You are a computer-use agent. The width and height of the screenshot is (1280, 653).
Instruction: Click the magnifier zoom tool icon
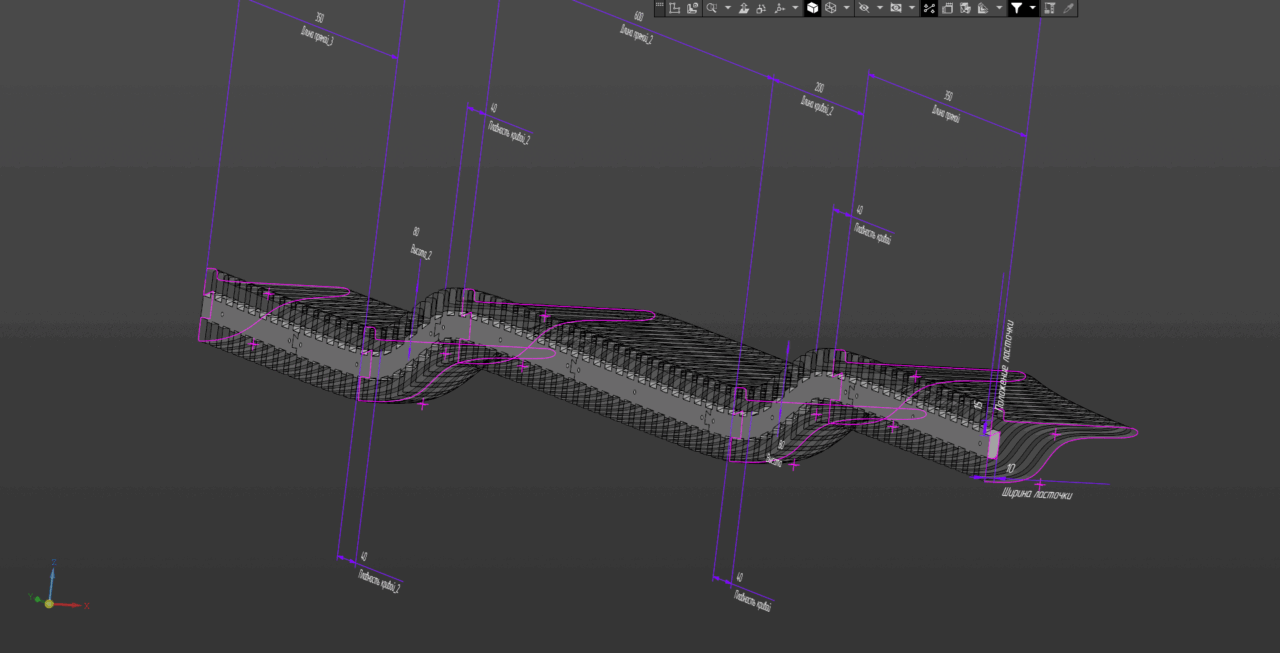(x=711, y=8)
